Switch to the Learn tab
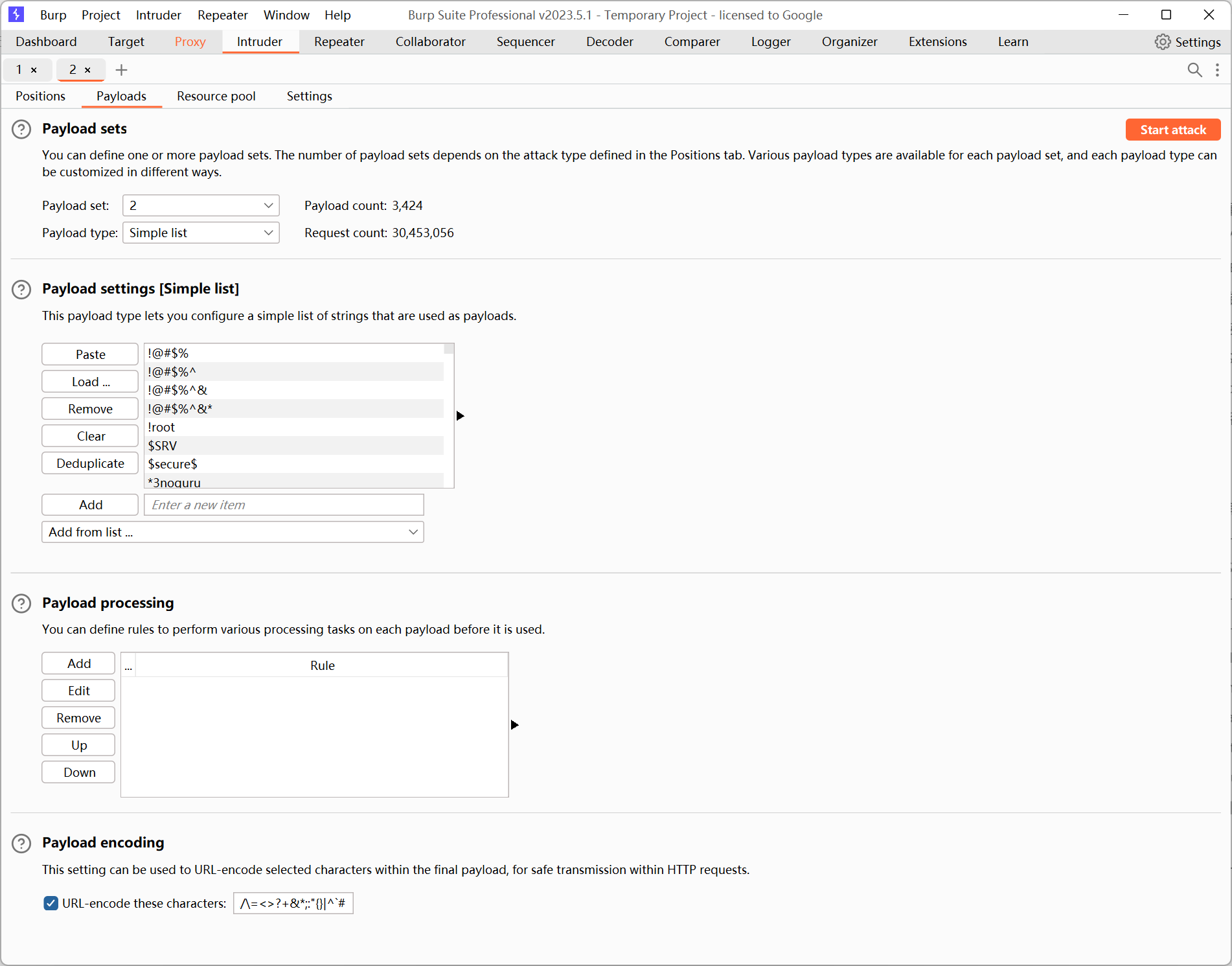1232x966 pixels. (1013, 41)
